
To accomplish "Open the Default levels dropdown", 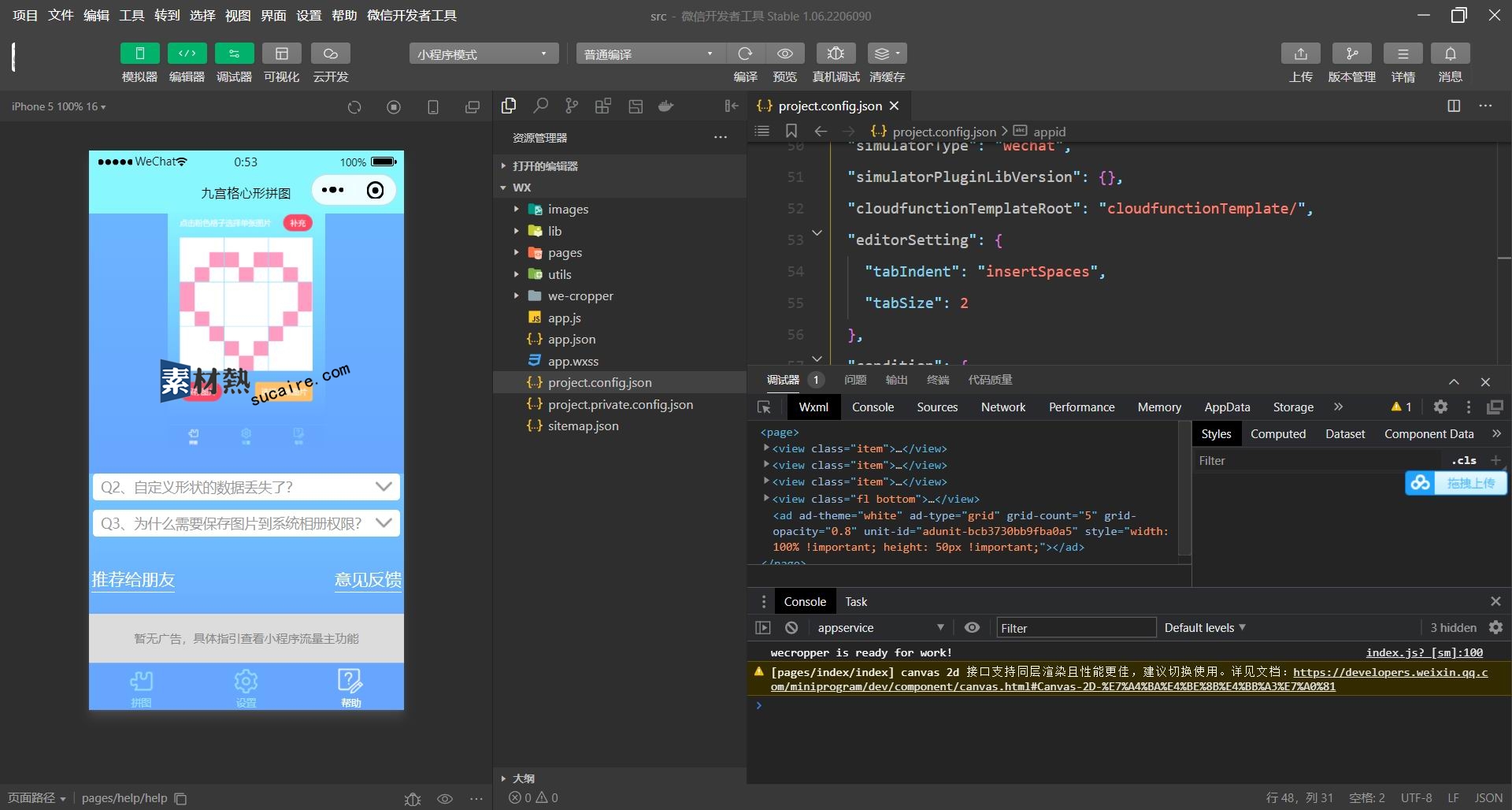I will [x=1205, y=628].
